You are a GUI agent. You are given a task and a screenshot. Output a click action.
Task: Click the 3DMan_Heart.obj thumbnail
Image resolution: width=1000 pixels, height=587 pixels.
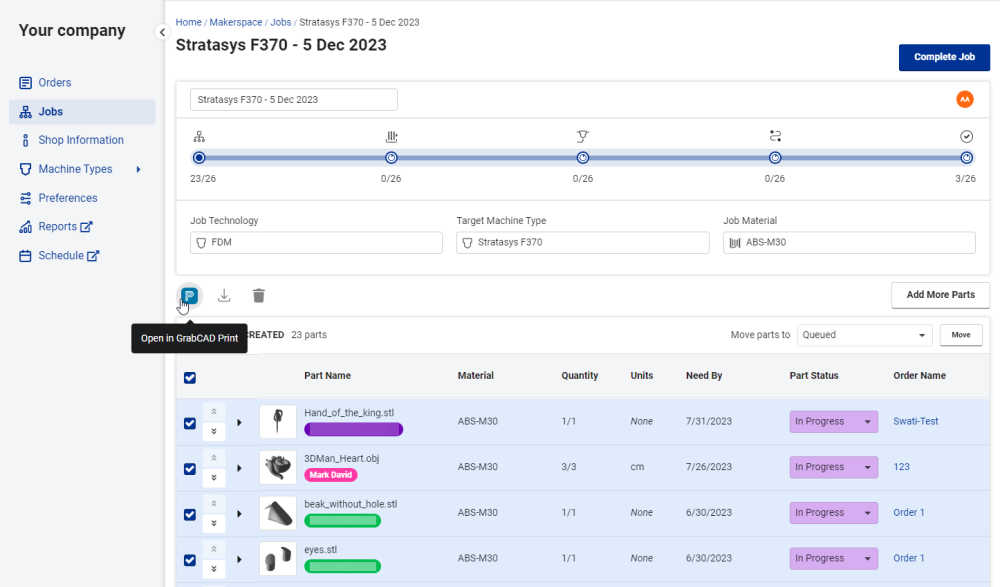(278, 467)
